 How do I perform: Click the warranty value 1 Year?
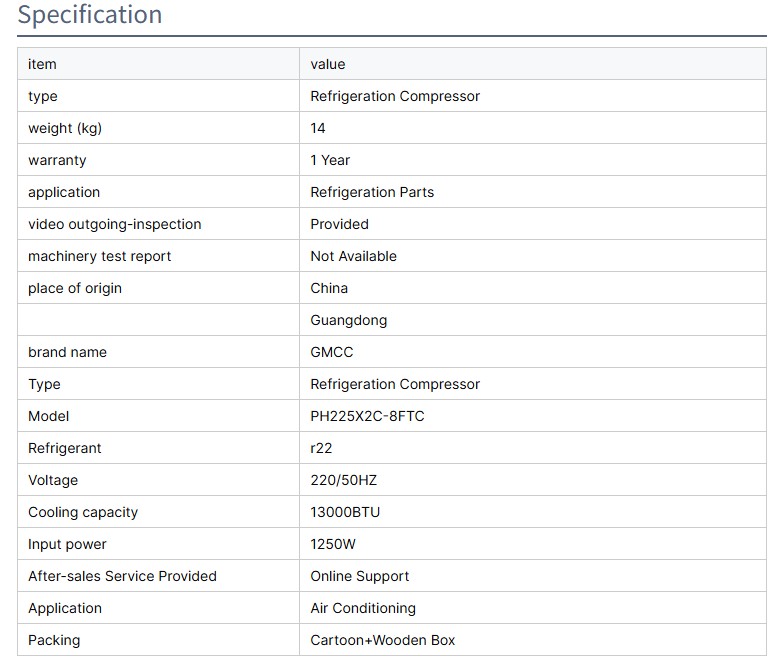(x=330, y=160)
